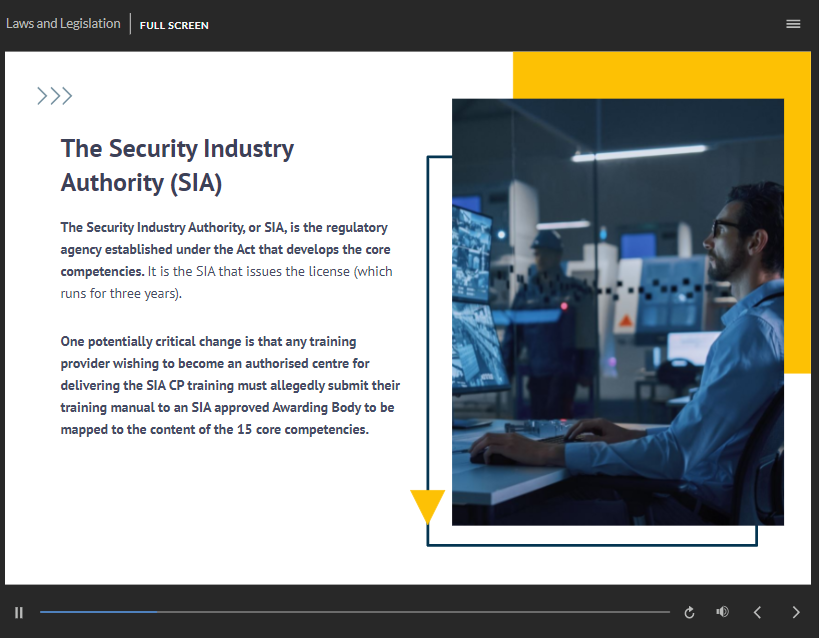The height and width of the screenshot is (638, 823).
Task: Open the hamburger menu
Action: coord(793,24)
